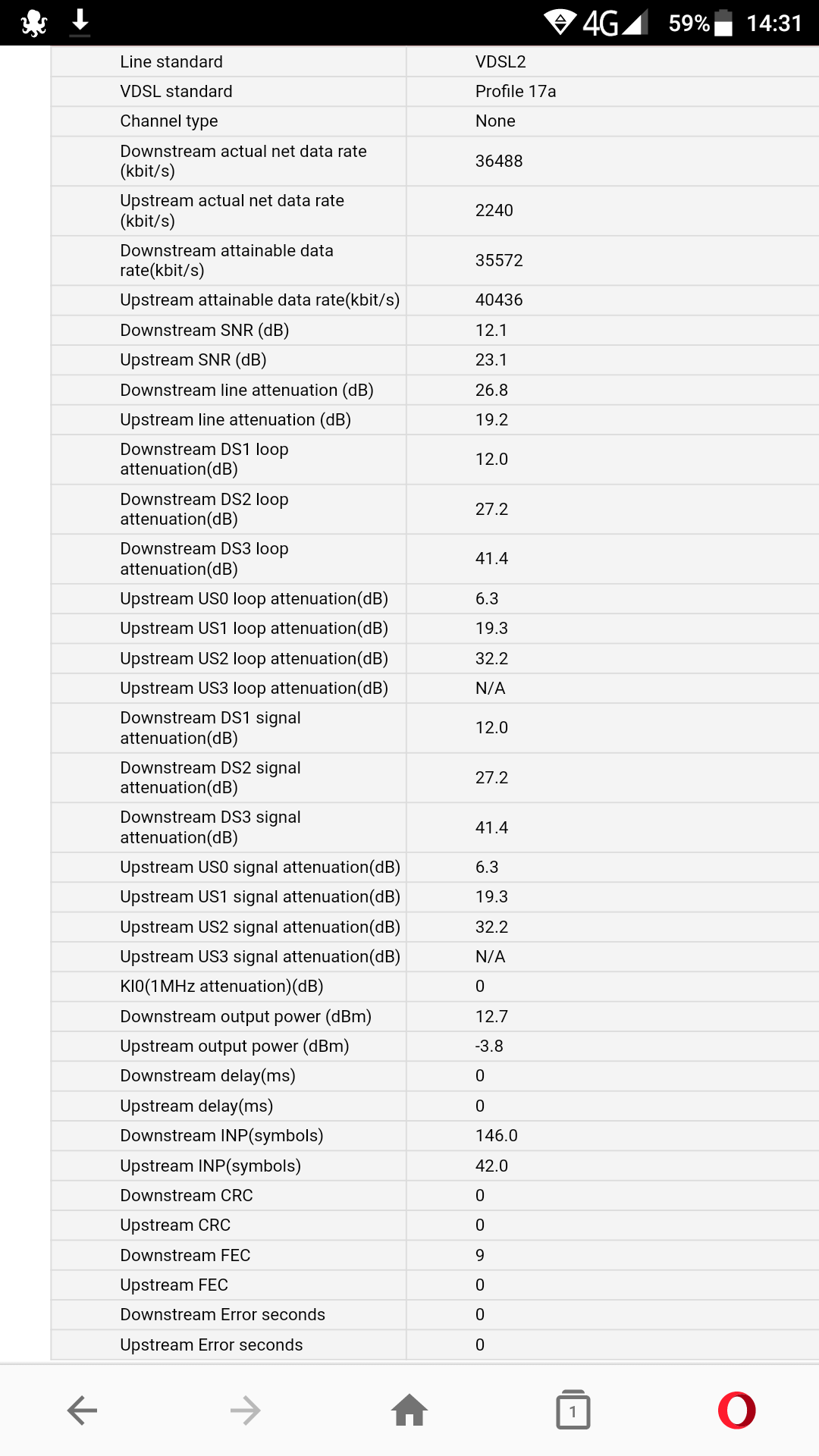Image resolution: width=819 pixels, height=1456 pixels.
Task: Tap the downstream net data rate 36488
Action: click(499, 162)
